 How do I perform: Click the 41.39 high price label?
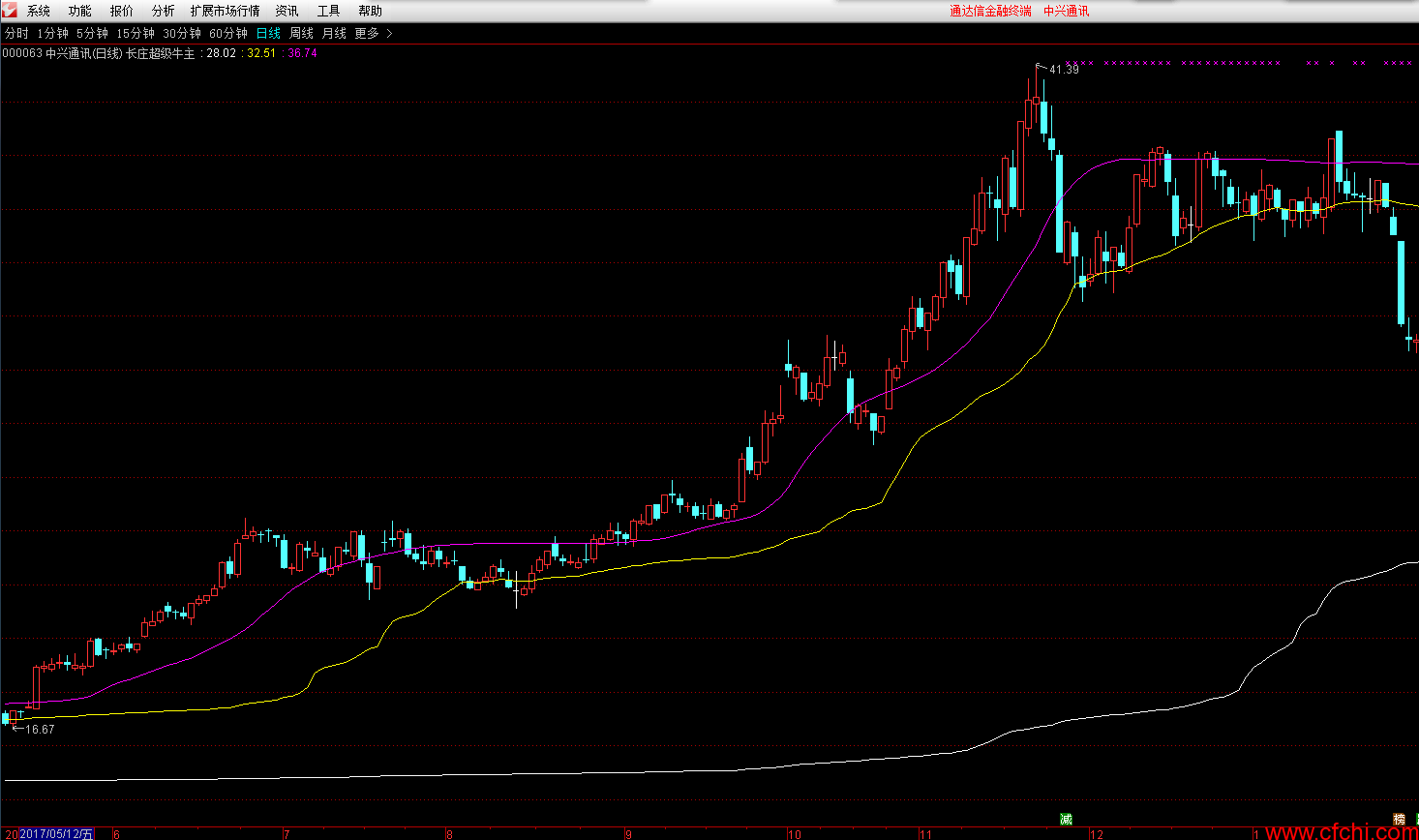click(x=1064, y=70)
